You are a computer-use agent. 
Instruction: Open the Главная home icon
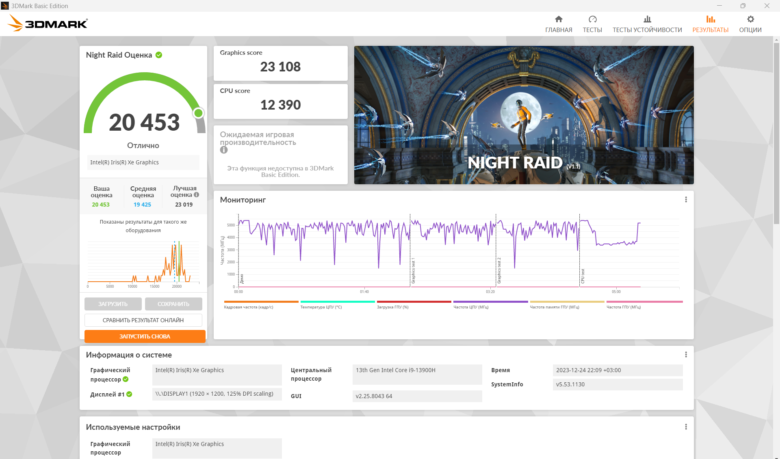pos(559,19)
